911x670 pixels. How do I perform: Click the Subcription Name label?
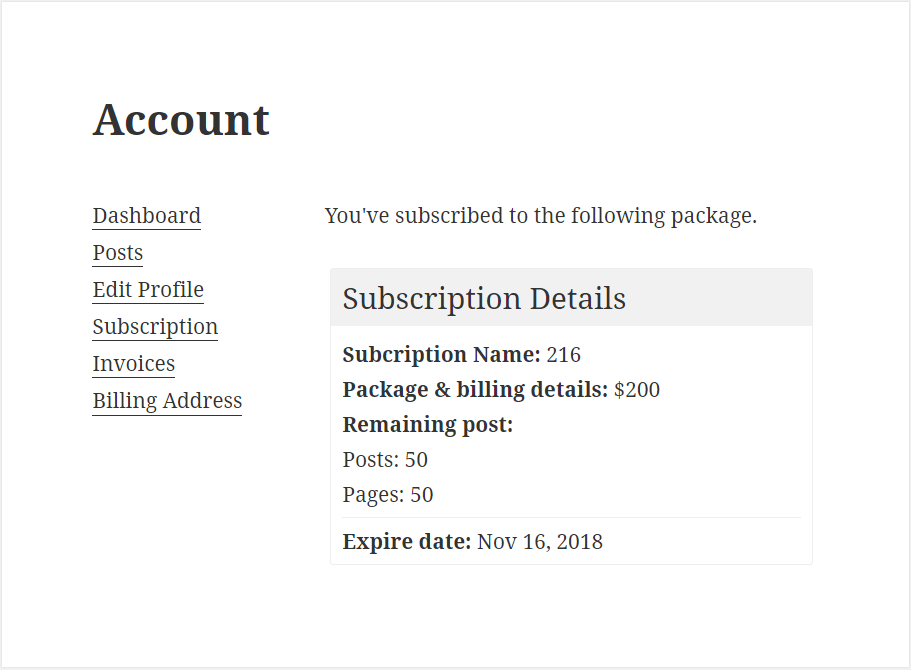(x=442, y=355)
